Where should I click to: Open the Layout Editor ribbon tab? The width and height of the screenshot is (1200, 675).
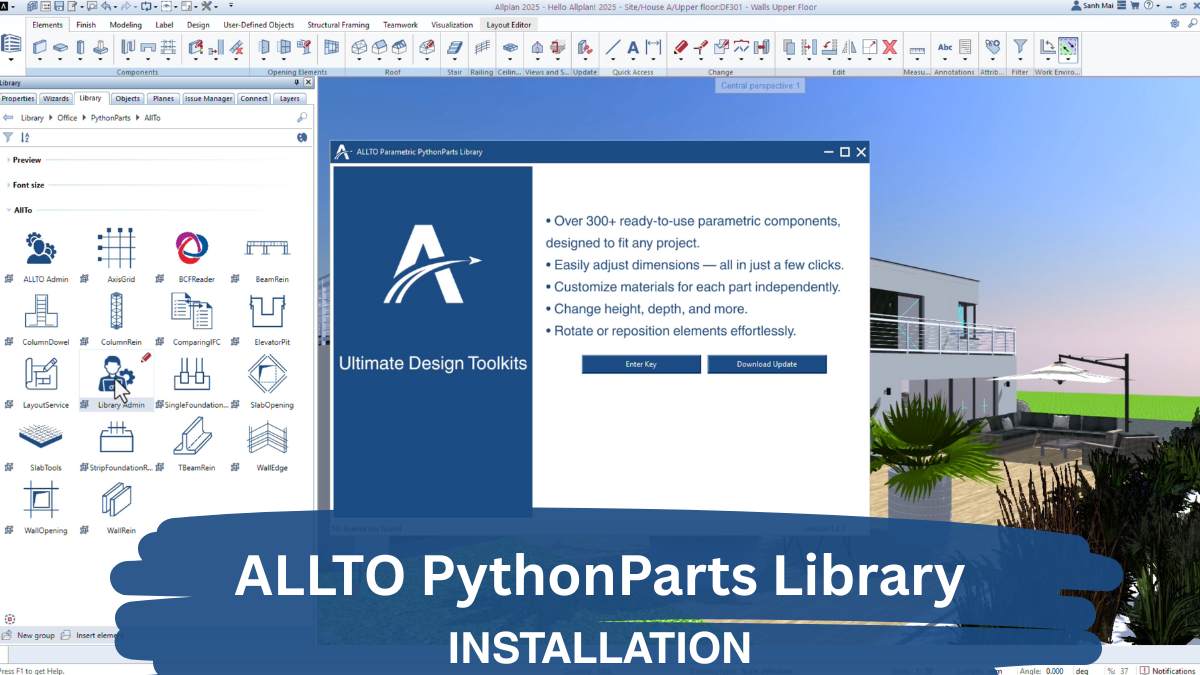tap(509, 24)
